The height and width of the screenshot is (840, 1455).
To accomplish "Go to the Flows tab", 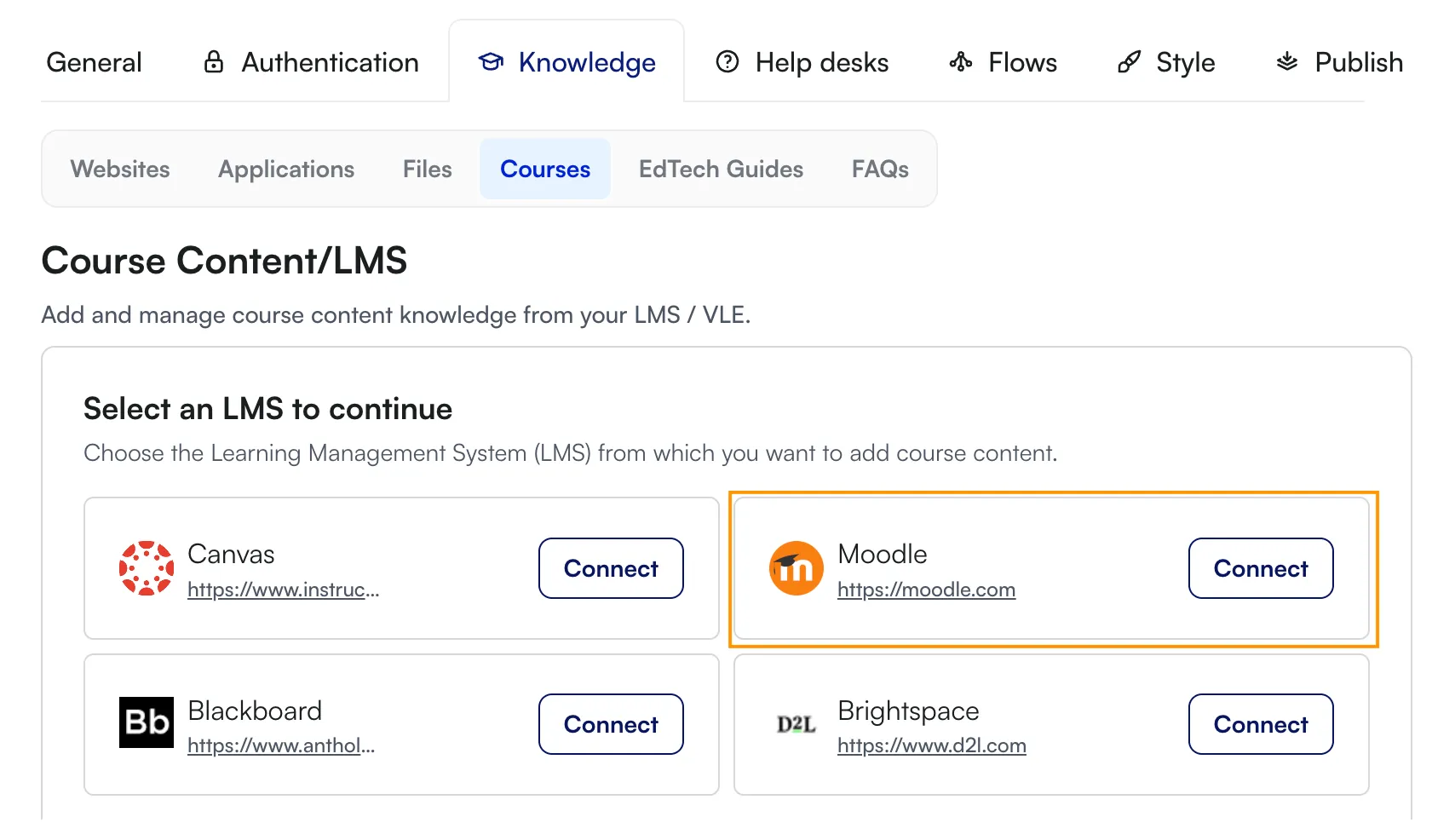I will [1004, 62].
